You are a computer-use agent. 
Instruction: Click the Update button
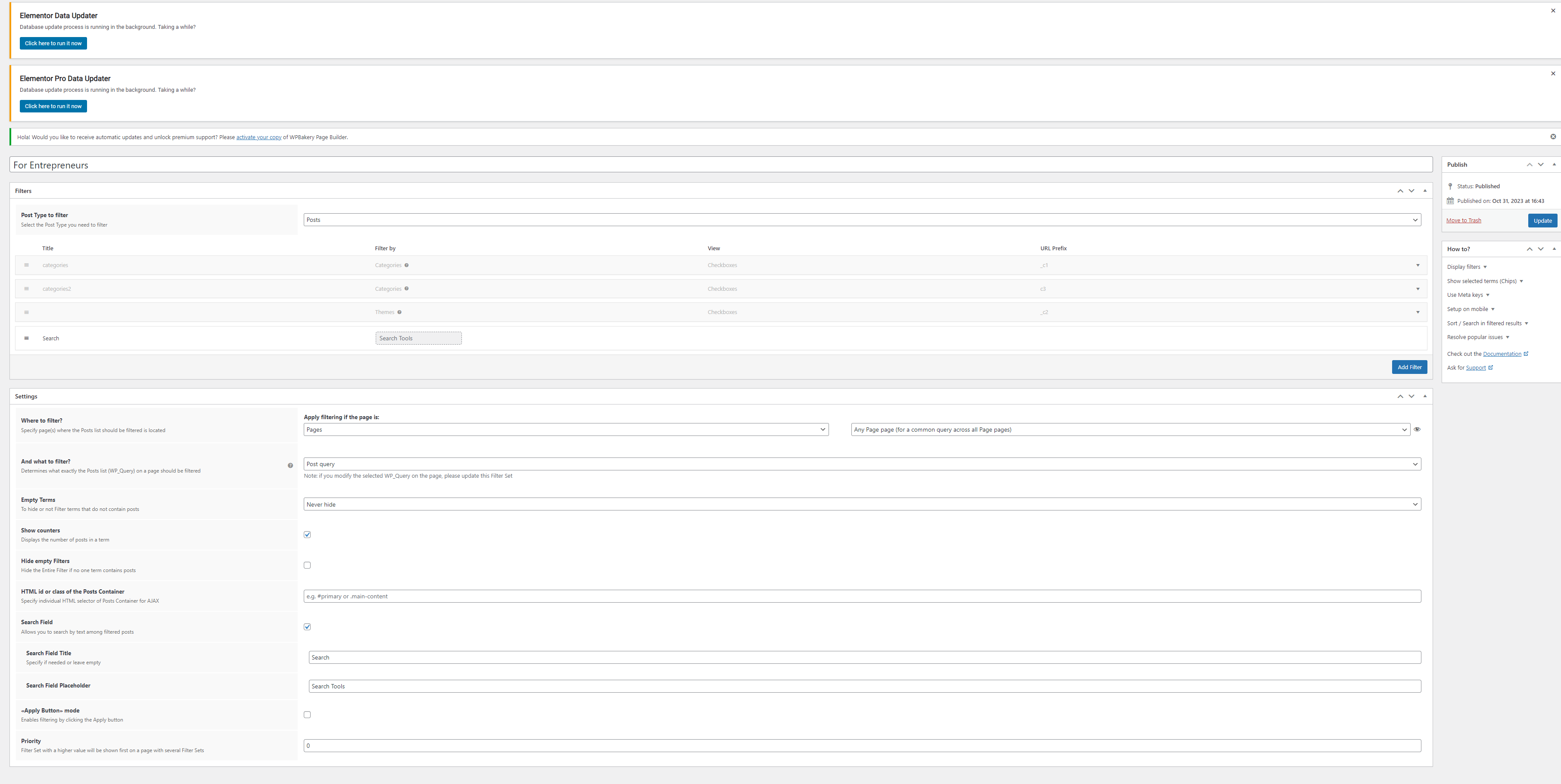pyautogui.click(x=1542, y=221)
